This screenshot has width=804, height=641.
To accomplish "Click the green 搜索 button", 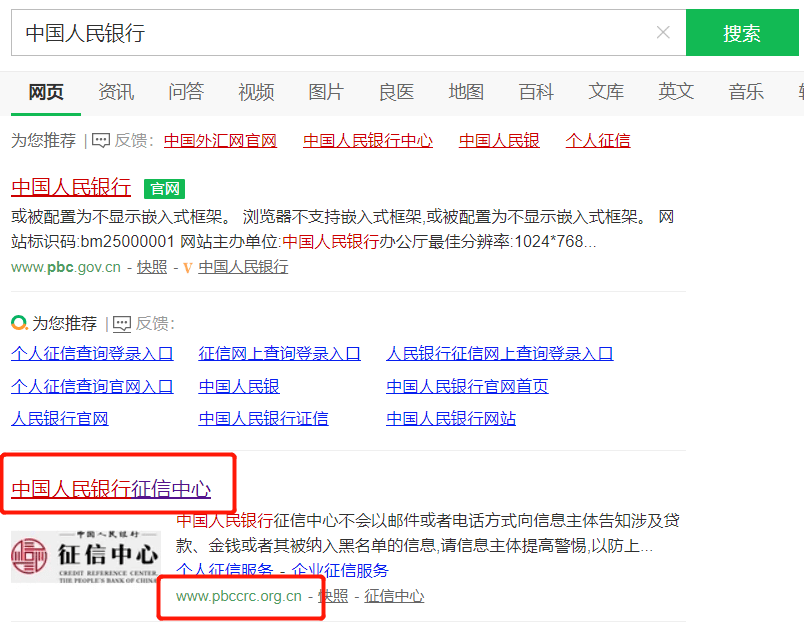I will tap(742, 33).
